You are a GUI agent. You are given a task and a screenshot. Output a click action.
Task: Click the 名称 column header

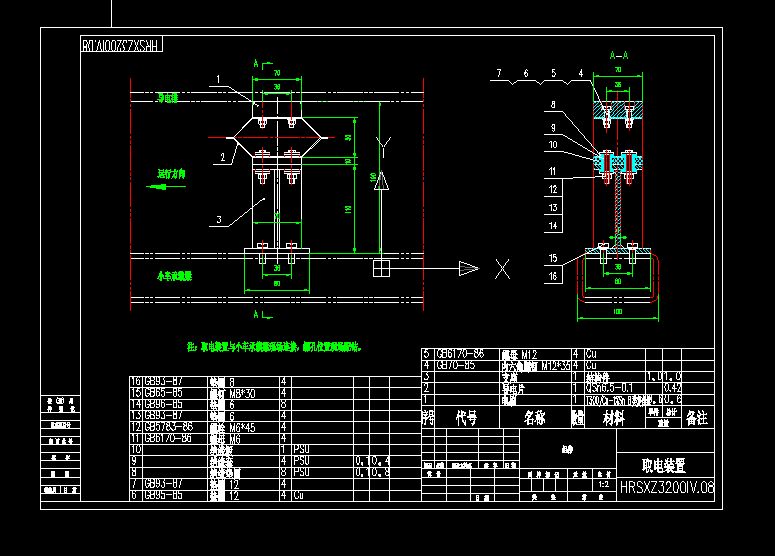(x=534, y=419)
